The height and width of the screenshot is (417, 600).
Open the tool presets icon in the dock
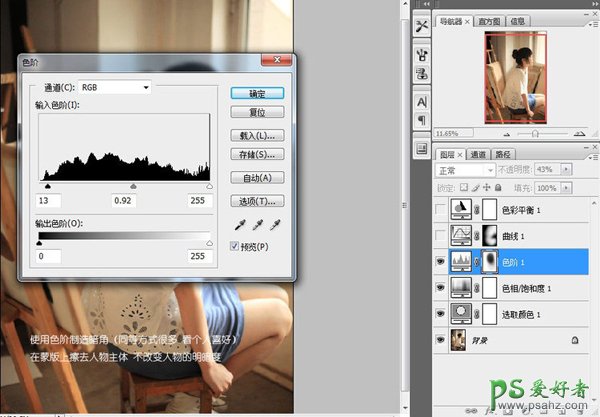(x=421, y=24)
